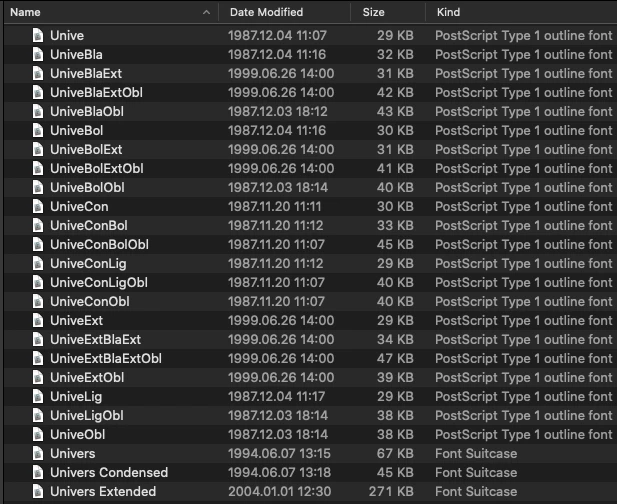Select the file name UniveBol

77,130
